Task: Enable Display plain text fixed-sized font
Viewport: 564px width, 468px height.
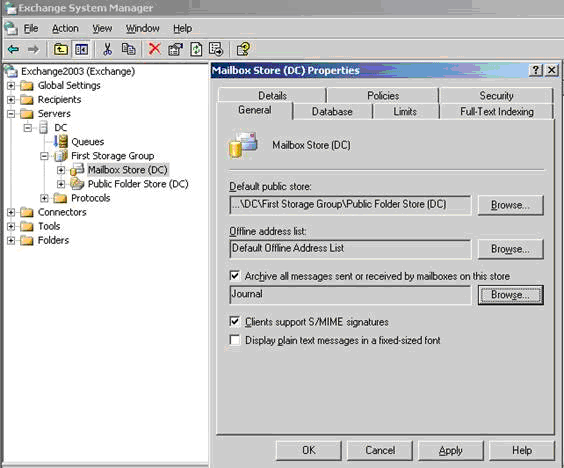Action: 235,340
